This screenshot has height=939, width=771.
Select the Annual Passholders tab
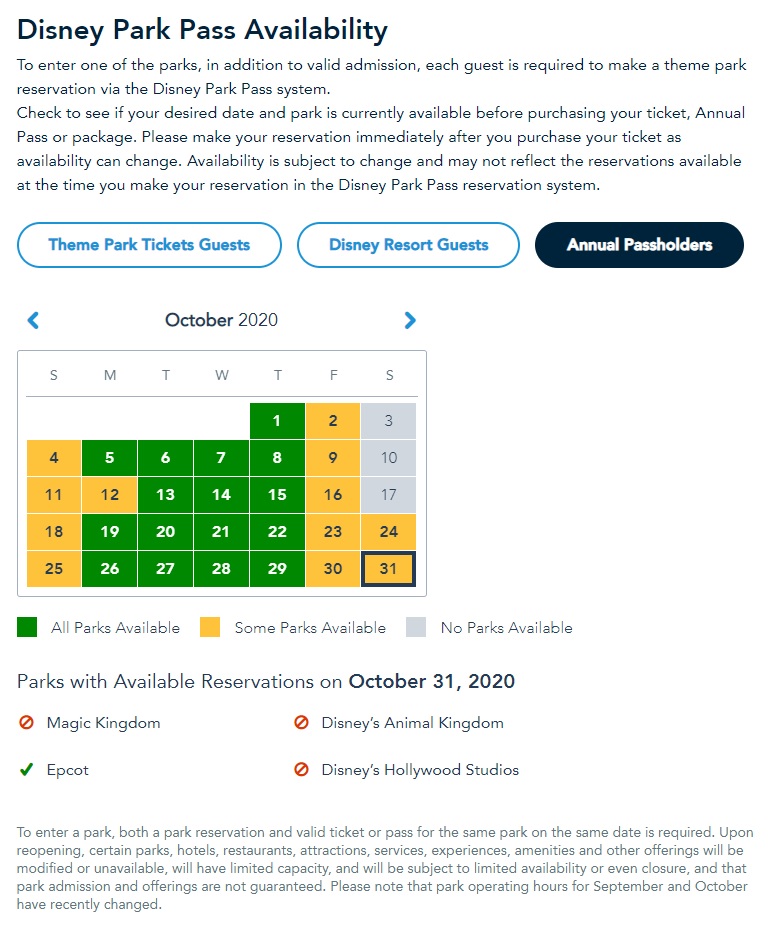click(x=639, y=245)
